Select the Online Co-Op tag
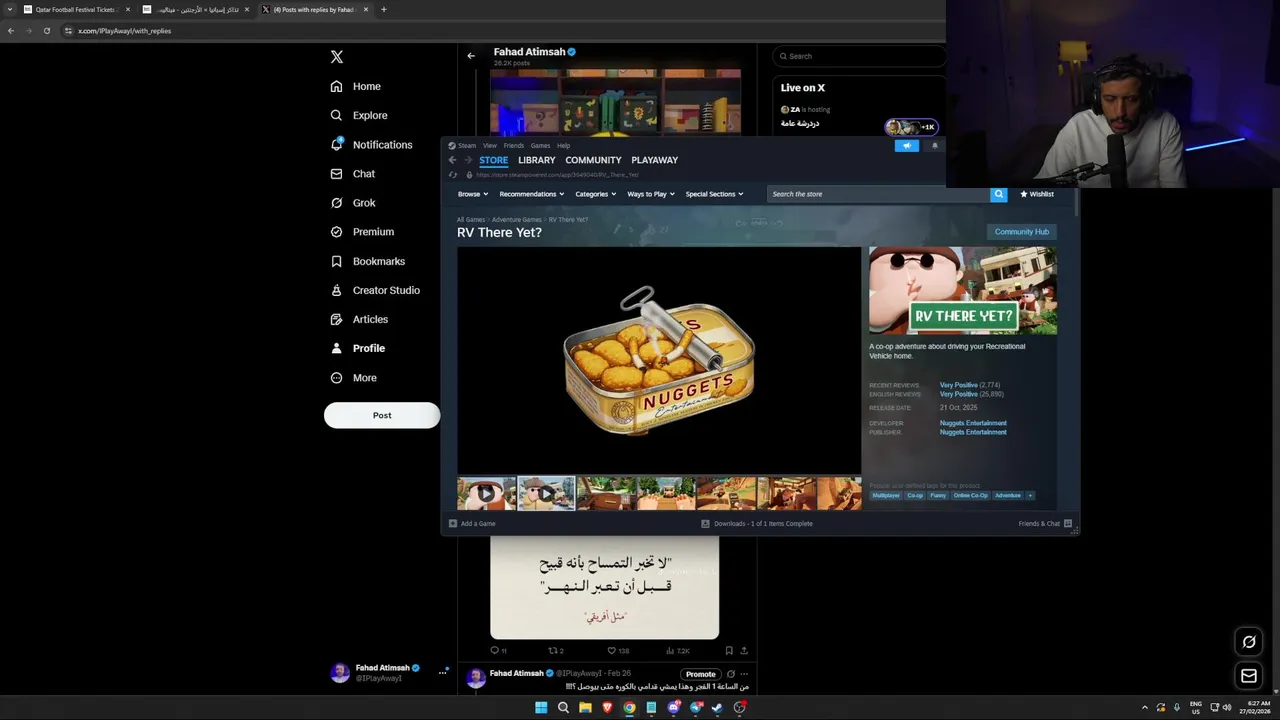The width and height of the screenshot is (1280, 720). (x=970, y=496)
